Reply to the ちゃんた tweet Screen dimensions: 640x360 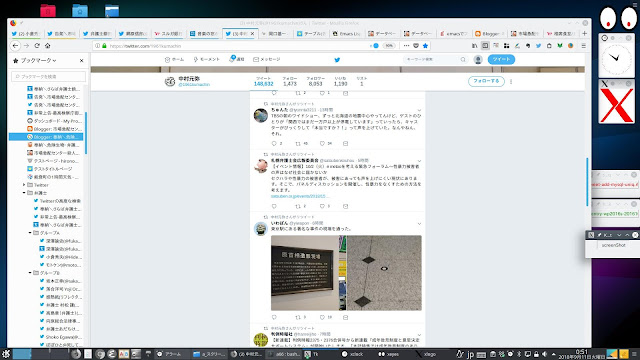coord(274,143)
